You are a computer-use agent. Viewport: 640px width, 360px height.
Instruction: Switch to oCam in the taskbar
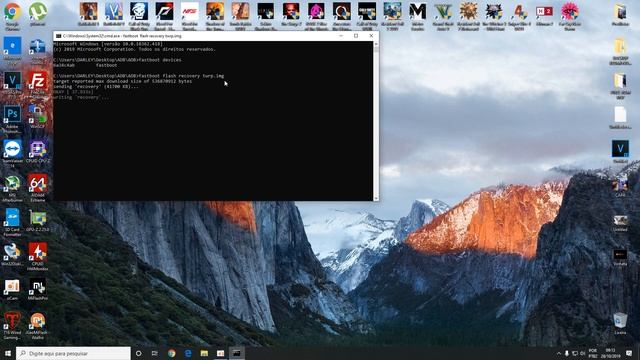coord(220,353)
